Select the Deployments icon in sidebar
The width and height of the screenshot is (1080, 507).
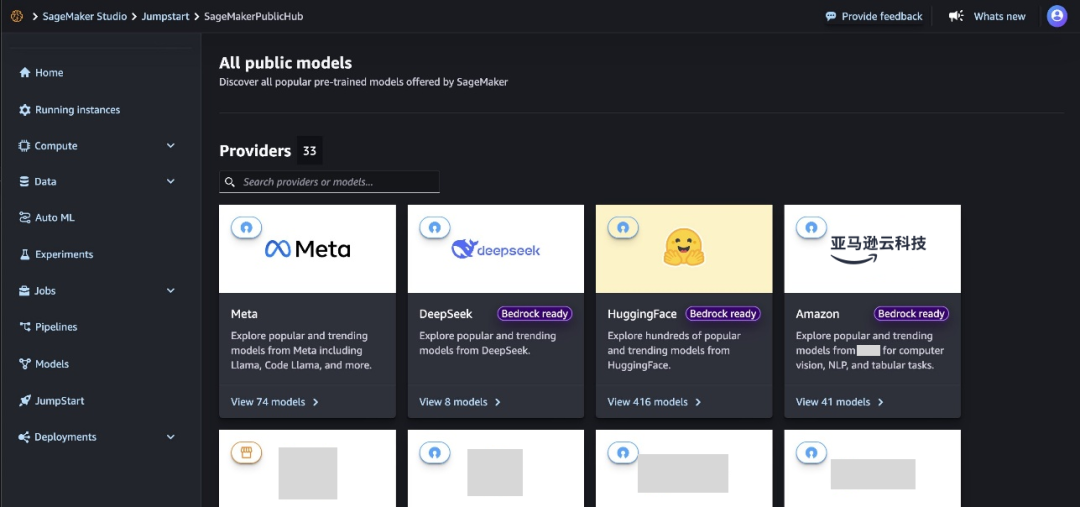click(25, 437)
